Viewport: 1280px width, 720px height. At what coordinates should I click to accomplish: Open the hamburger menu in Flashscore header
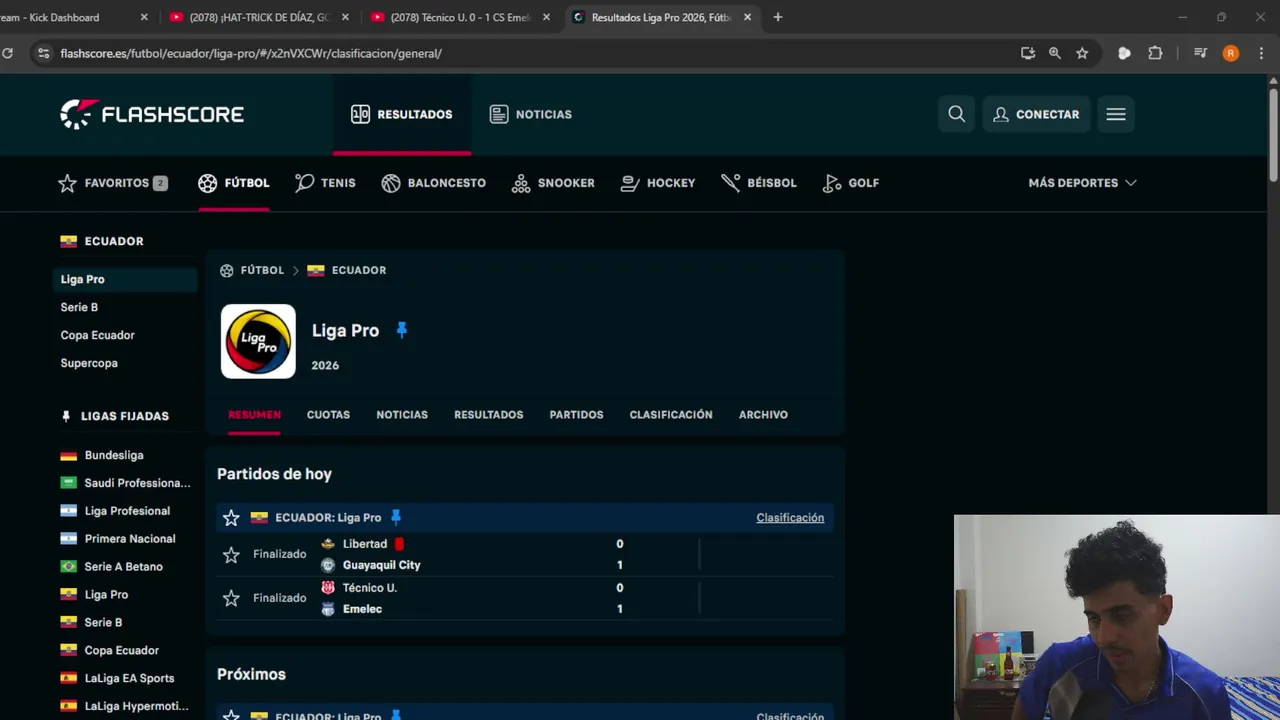1116,114
